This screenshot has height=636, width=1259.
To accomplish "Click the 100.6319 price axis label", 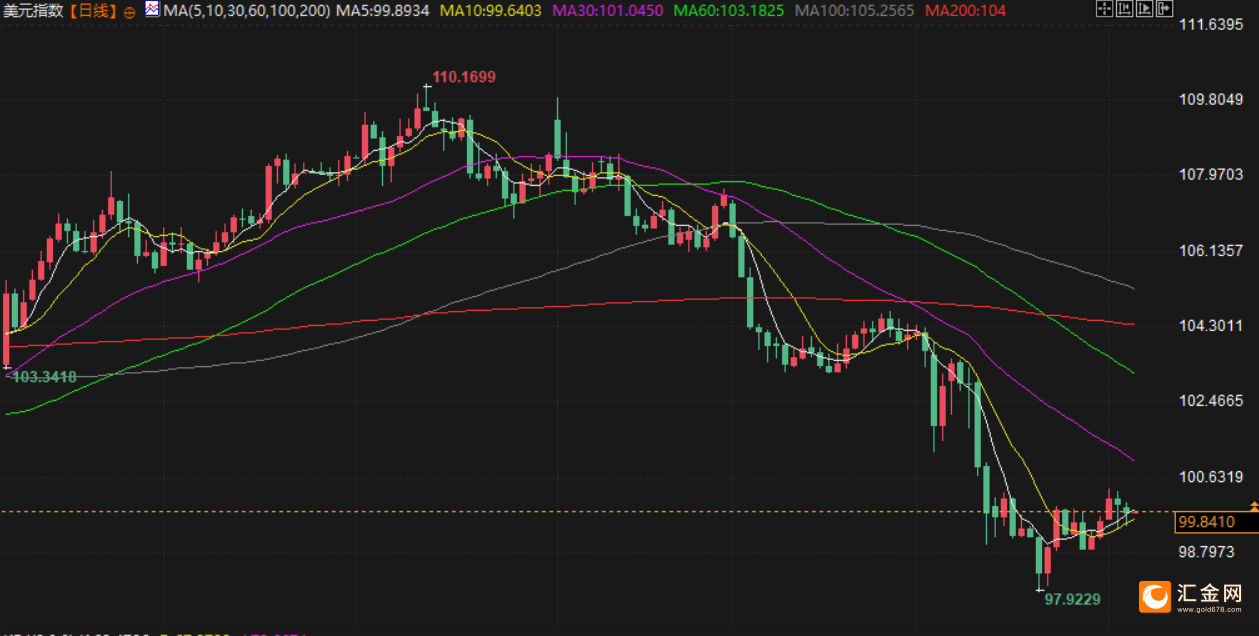I will point(1211,476).
